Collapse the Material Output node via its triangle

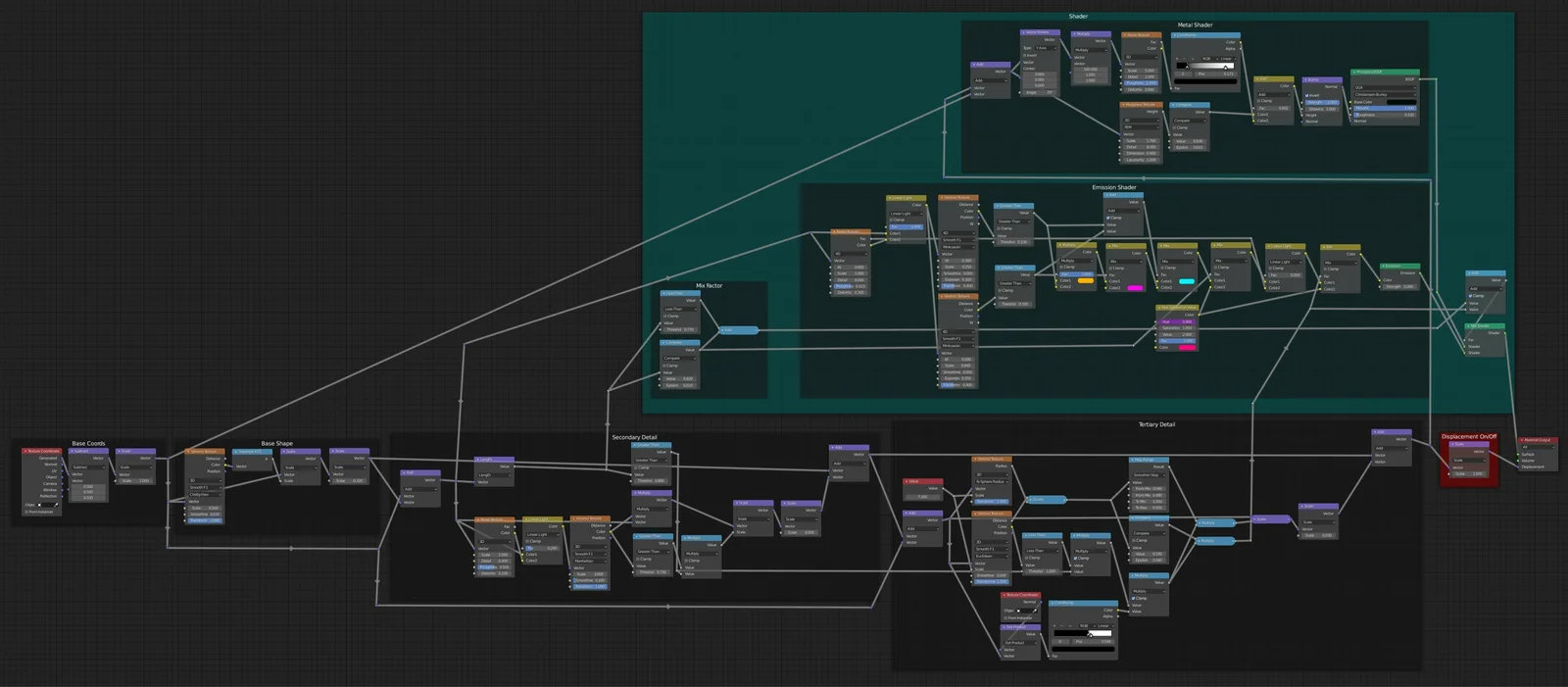pos(1522,440)
